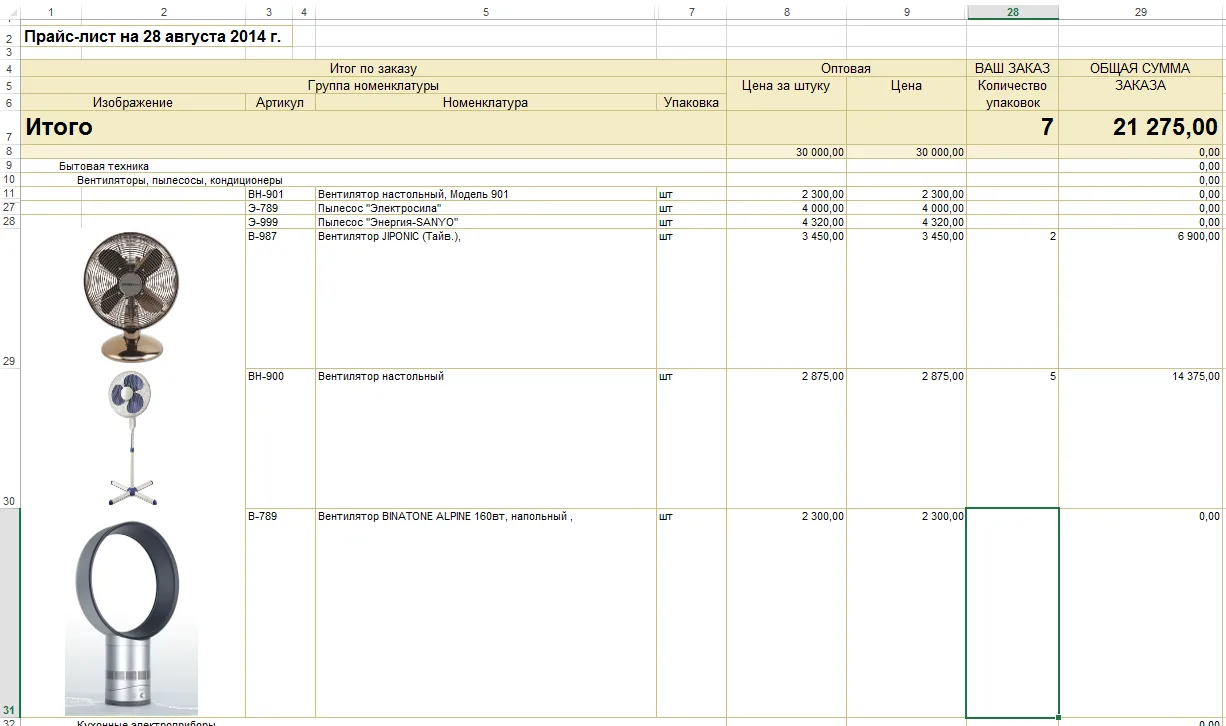Click the 'Оптовая' header cell
Screen dimensions: 1226x726
point(846,69)
